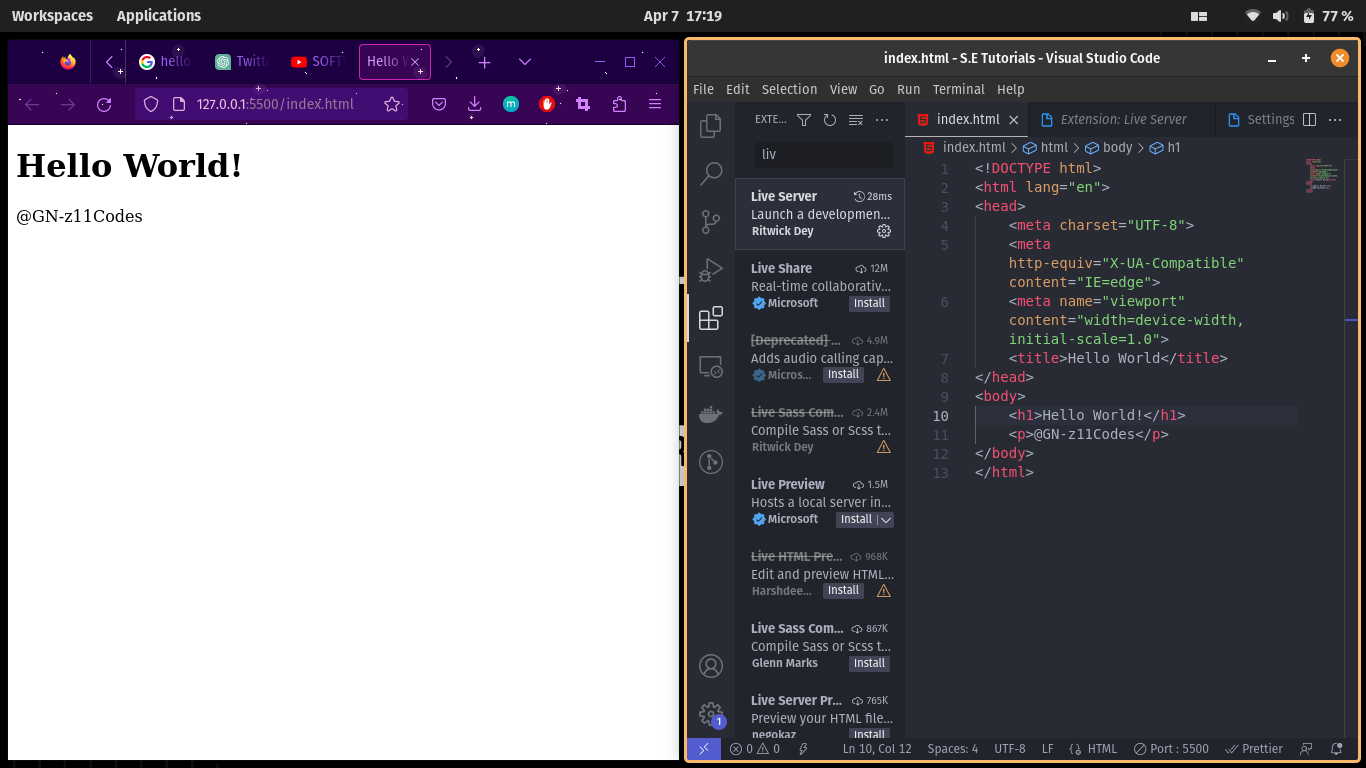Open the red hand blocker extension

547,104
